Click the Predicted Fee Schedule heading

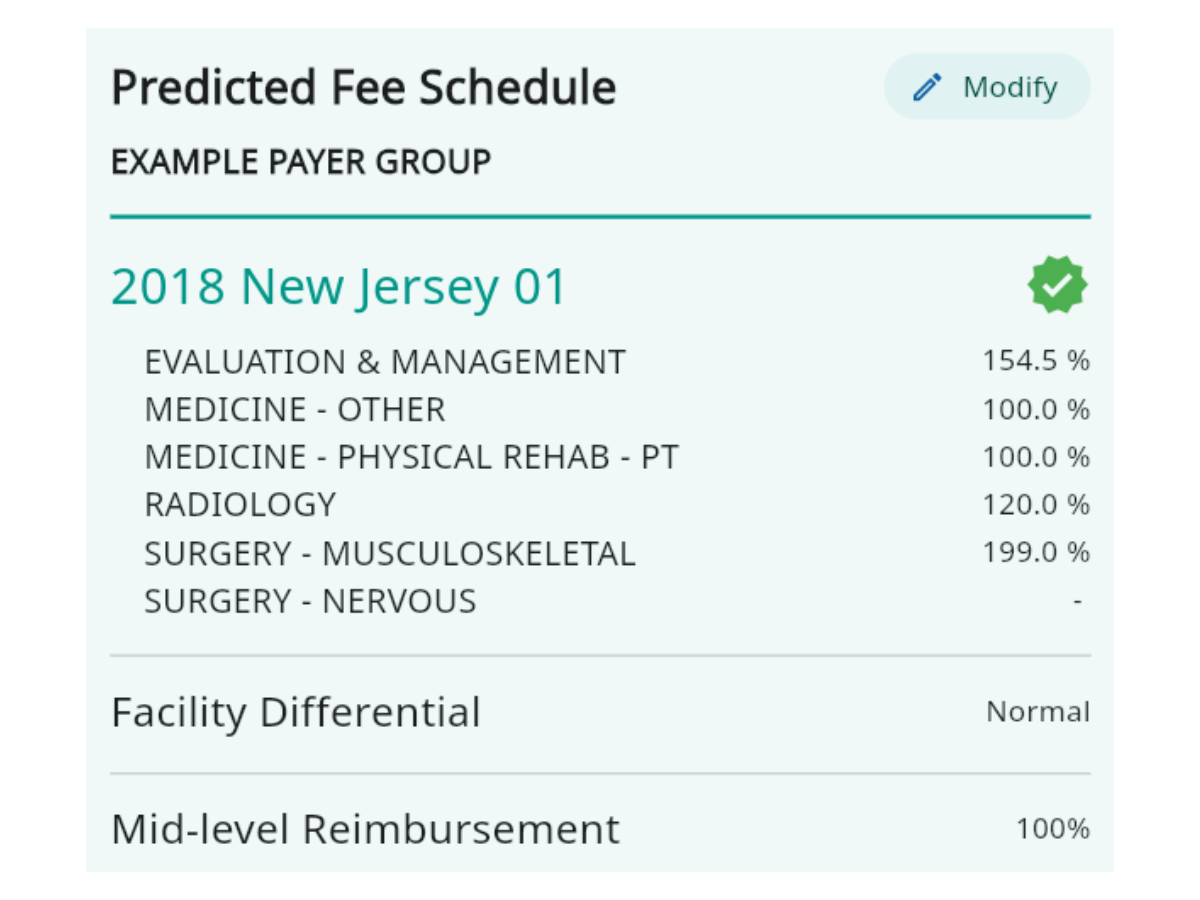[x=363, y=88]
